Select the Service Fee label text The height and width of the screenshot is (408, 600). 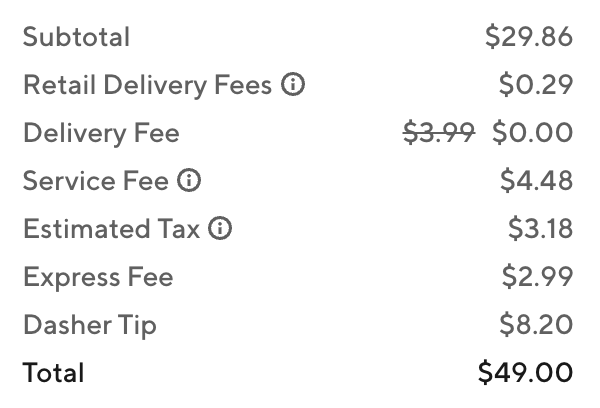click(x=96, y=181)
